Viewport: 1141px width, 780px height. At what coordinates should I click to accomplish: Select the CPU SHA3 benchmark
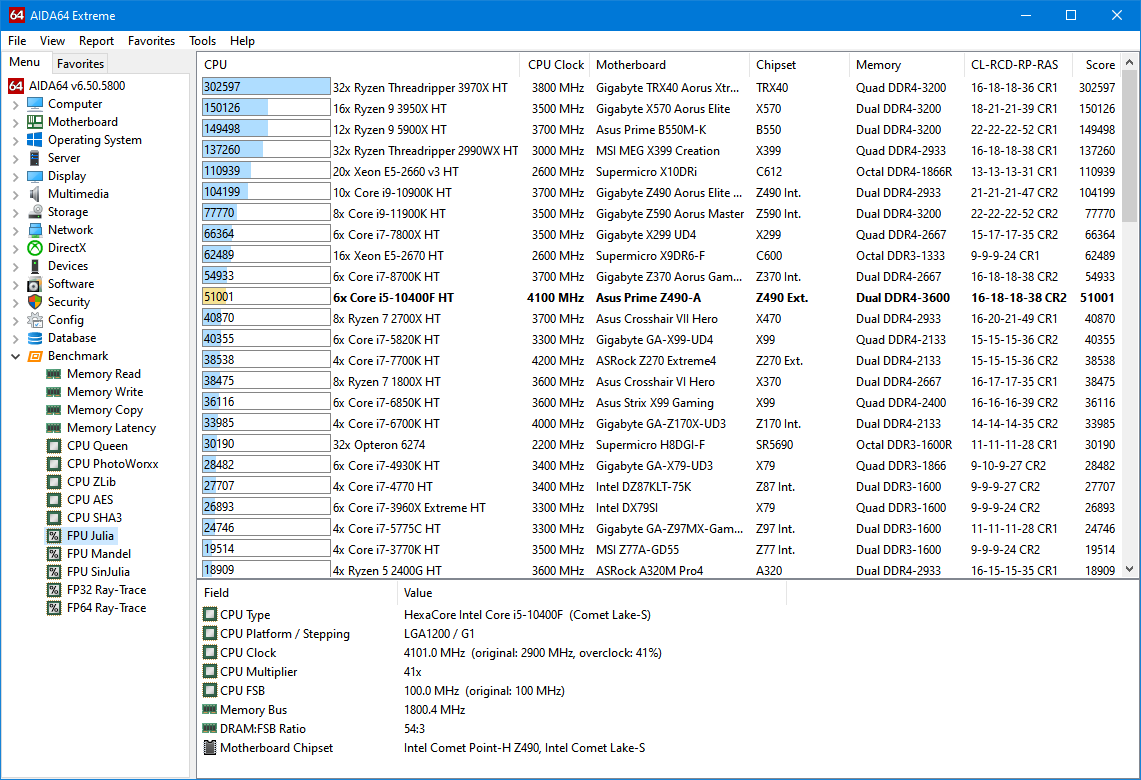(95, 518)
